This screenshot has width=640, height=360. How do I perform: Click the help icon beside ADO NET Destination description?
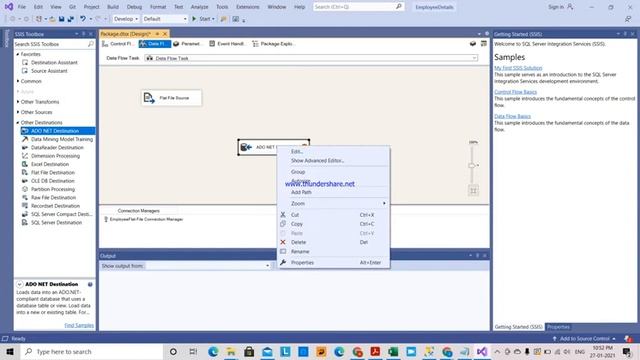click(90, 284)
